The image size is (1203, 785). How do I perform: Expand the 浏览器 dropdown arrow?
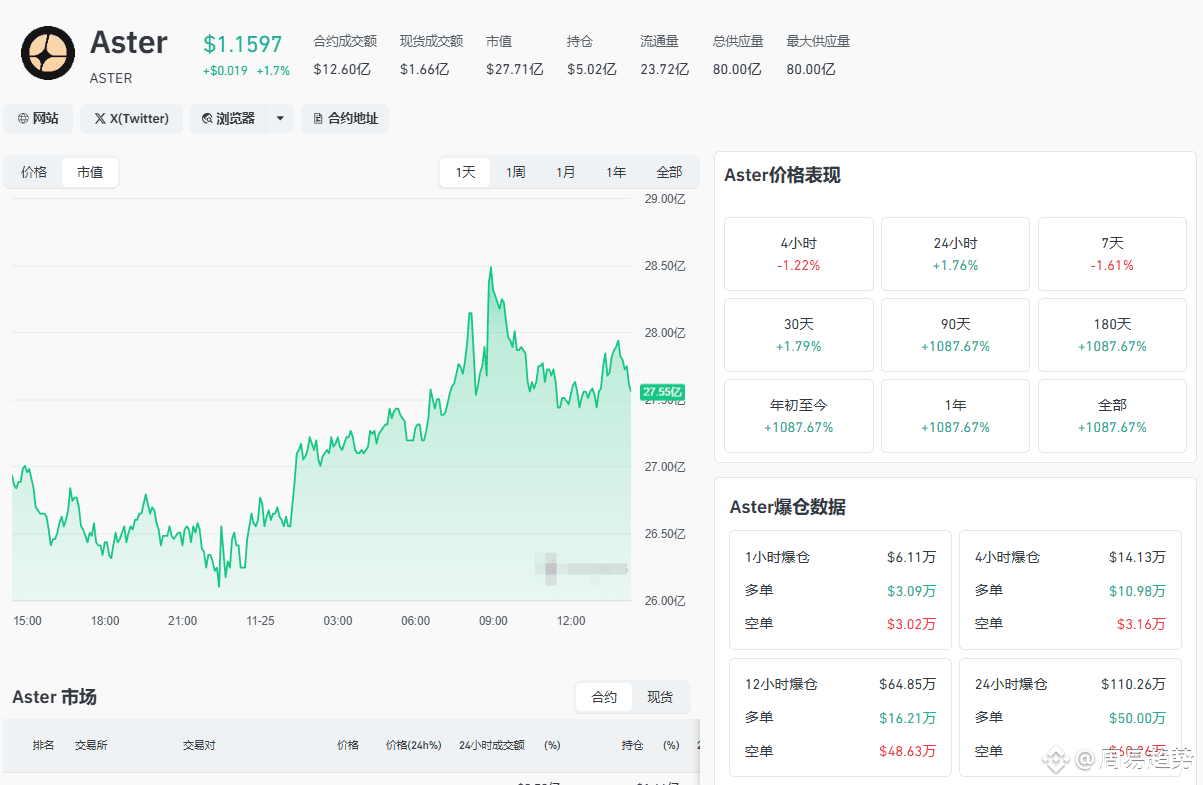tap(280, 119)
